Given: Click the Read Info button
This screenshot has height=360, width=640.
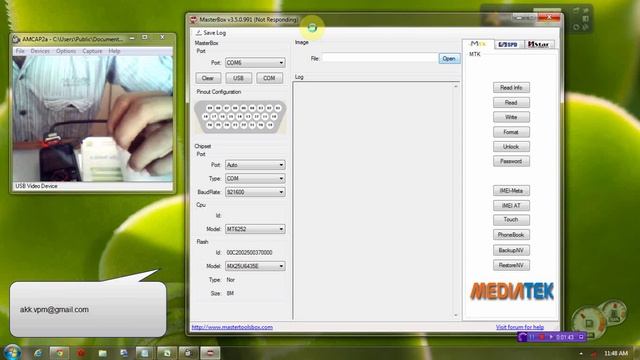Looking at the screenshot, I should [x=511, y=88].
